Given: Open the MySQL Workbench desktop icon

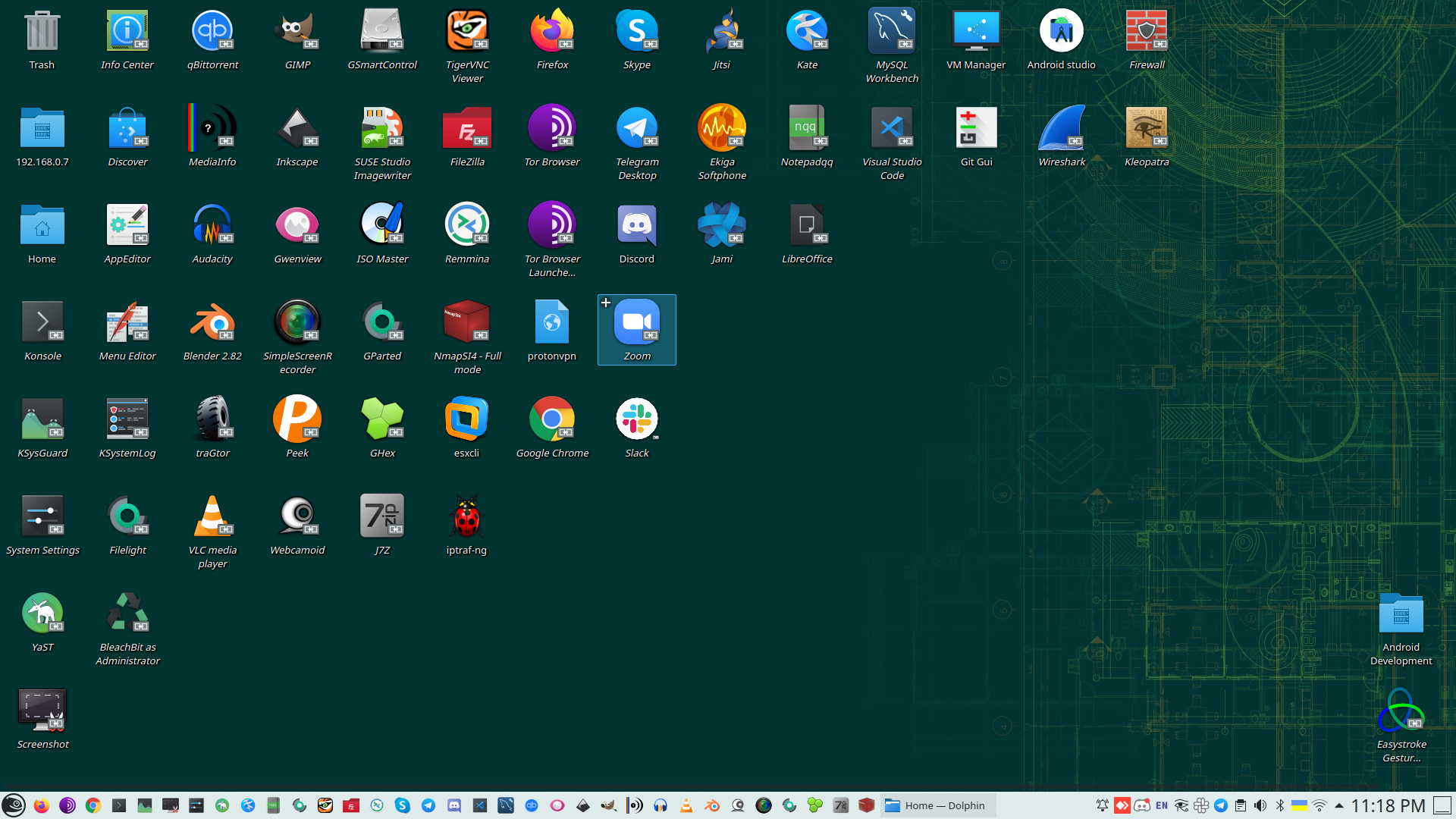Looking at the screenshot, I should click(892, 32).
